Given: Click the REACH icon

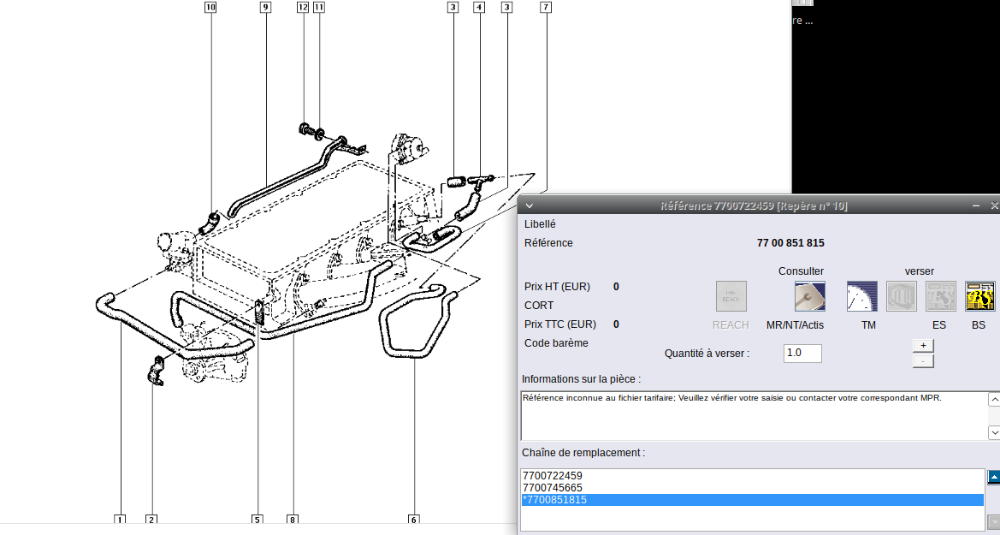Looking at the screenshot, I should [731, 296].
